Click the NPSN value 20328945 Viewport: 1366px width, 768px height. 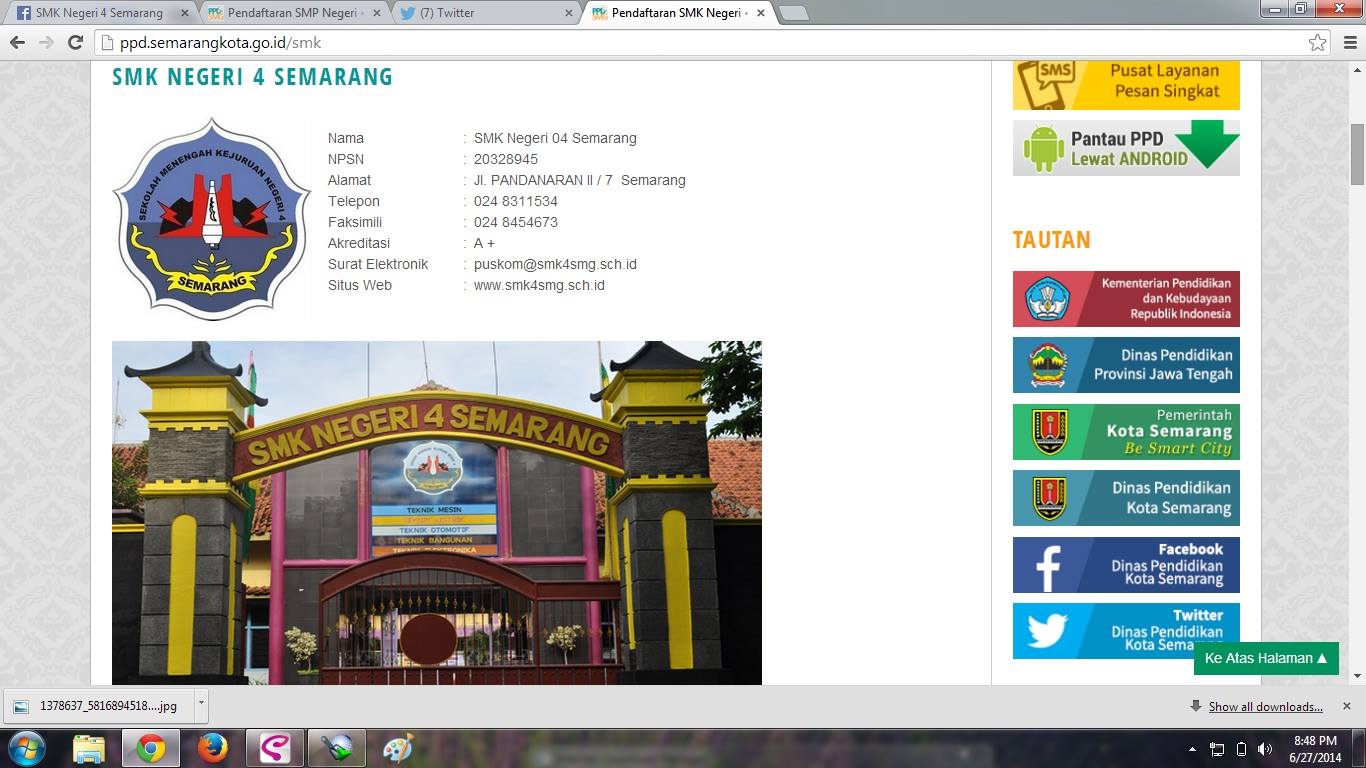pos(506,159)
